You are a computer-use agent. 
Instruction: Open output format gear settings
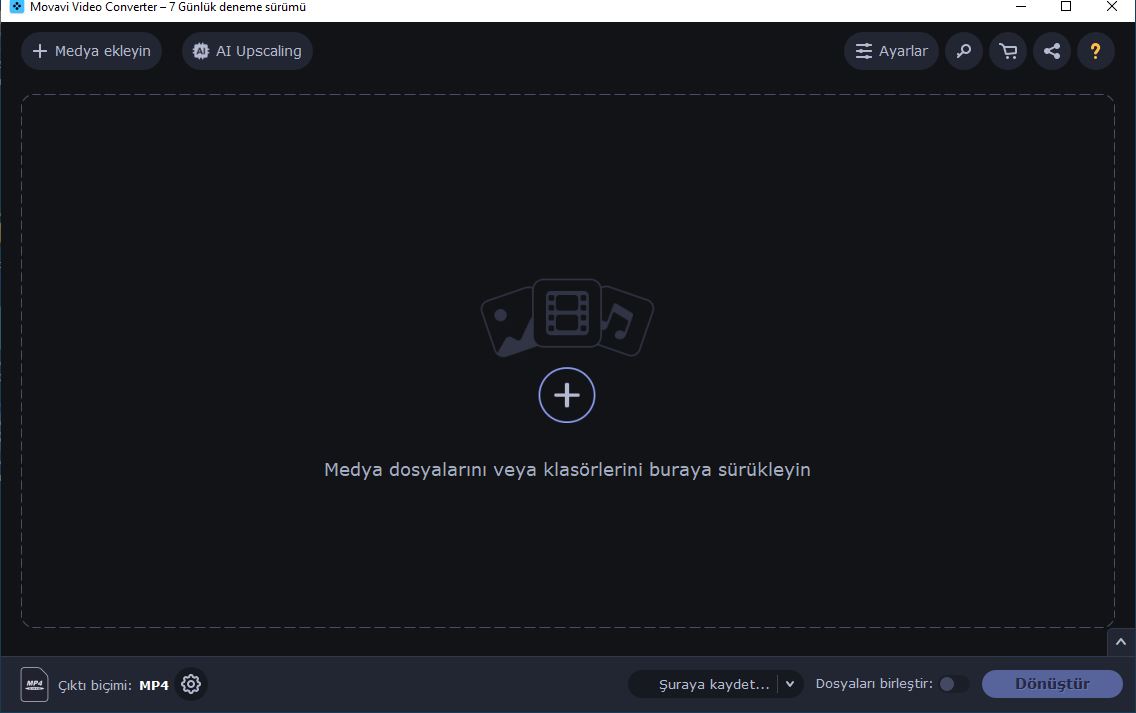tap(191, 684)
